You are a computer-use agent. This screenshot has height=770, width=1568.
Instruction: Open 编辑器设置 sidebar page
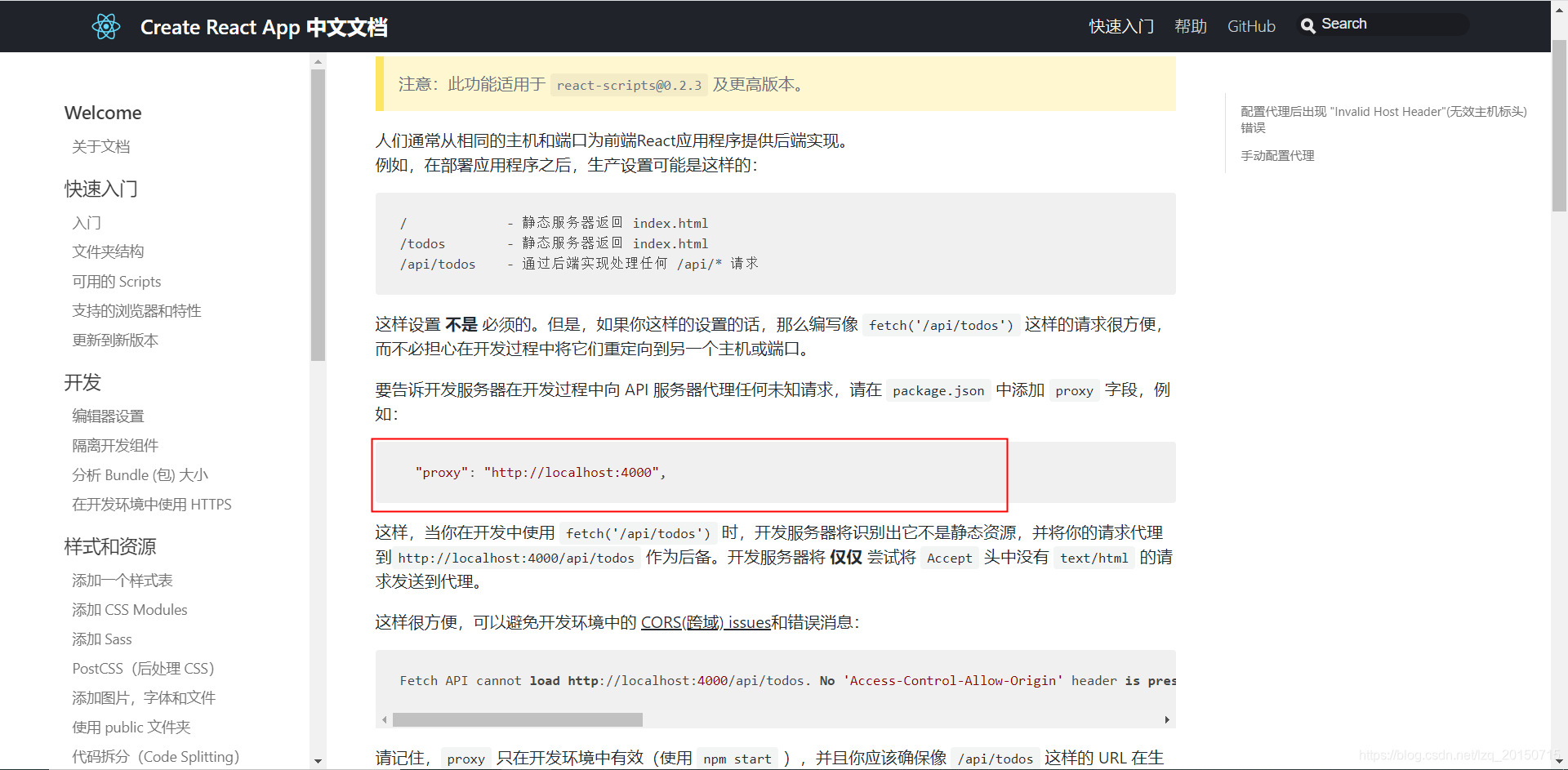tap(108, 416)
